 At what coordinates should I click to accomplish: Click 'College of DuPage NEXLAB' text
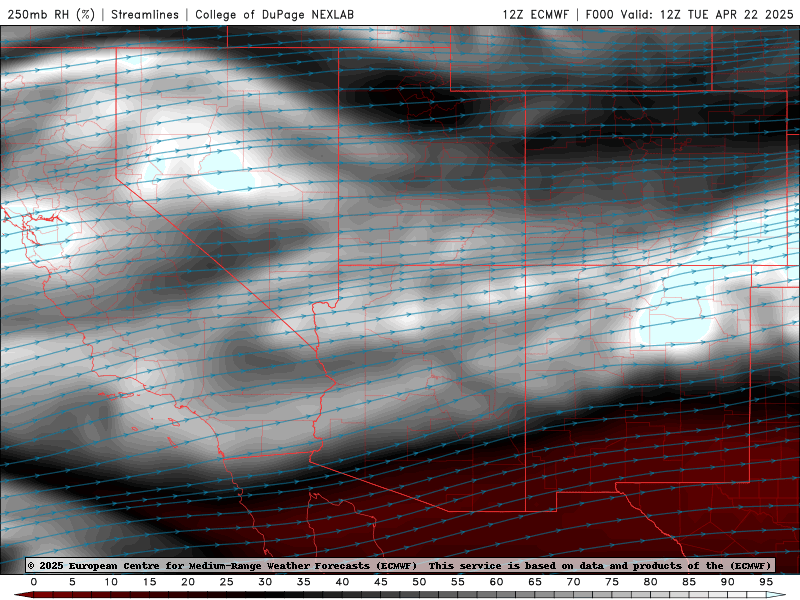[274, 14]
